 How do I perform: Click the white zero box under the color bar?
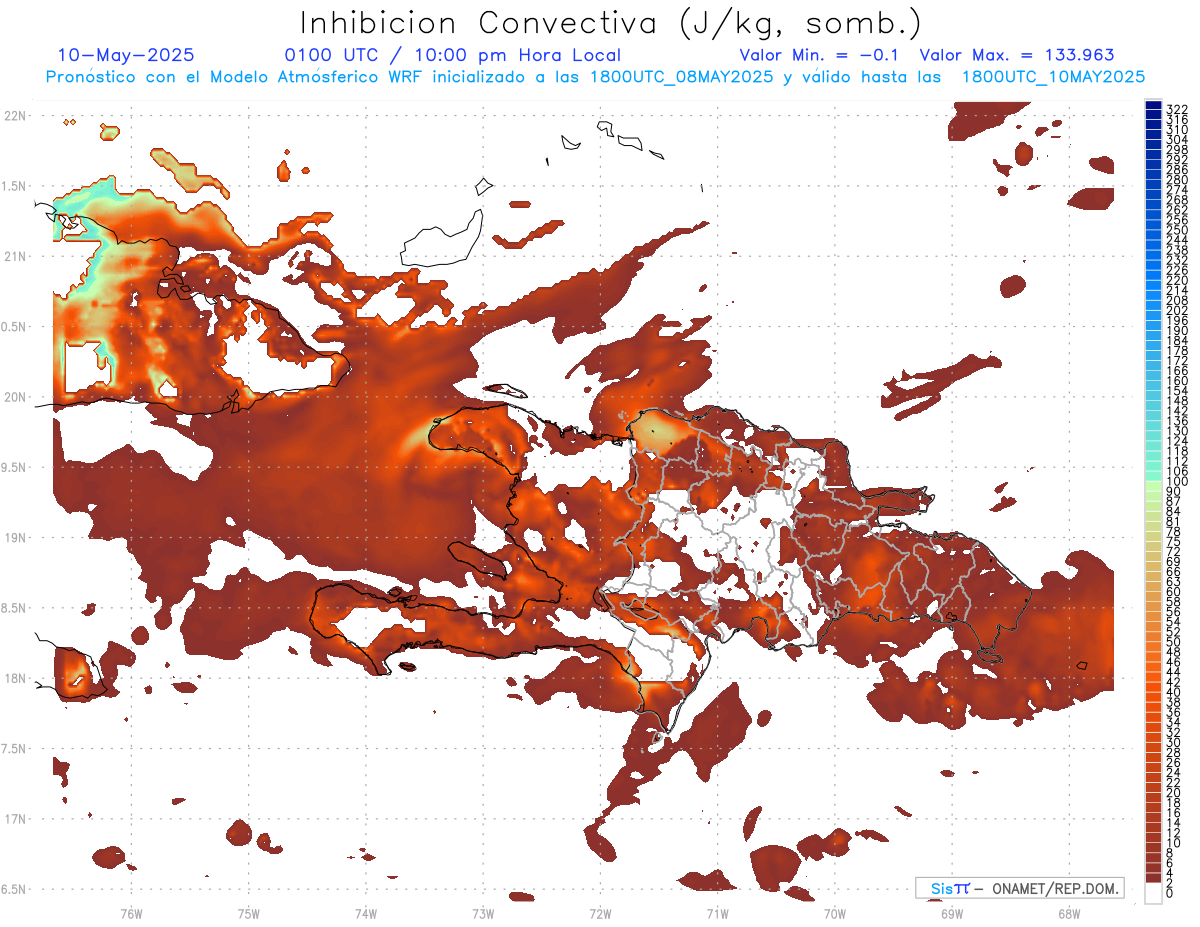coord(1154,893)
